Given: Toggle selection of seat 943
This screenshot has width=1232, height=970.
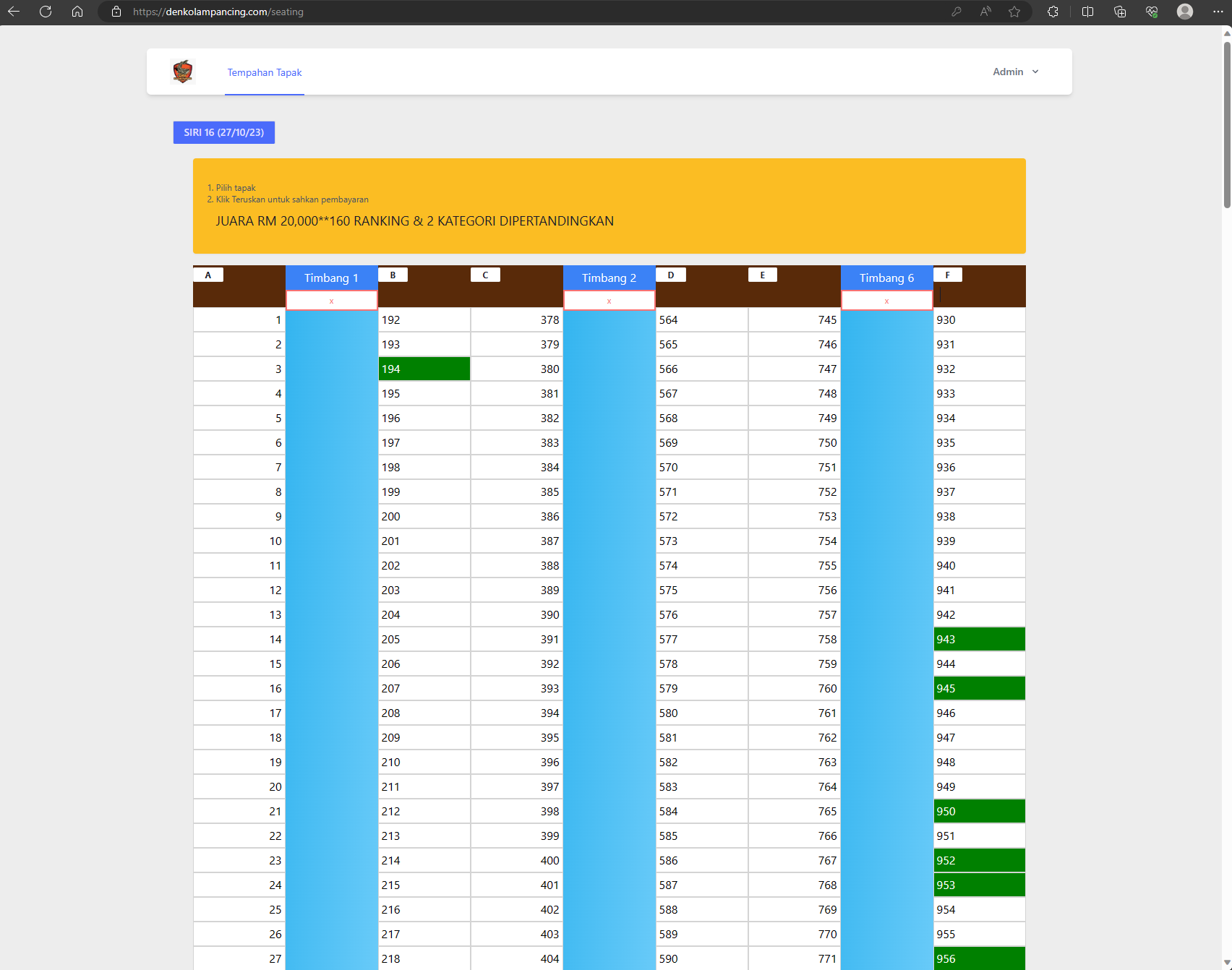Looking at the screenshot, I should coord(979,639).
